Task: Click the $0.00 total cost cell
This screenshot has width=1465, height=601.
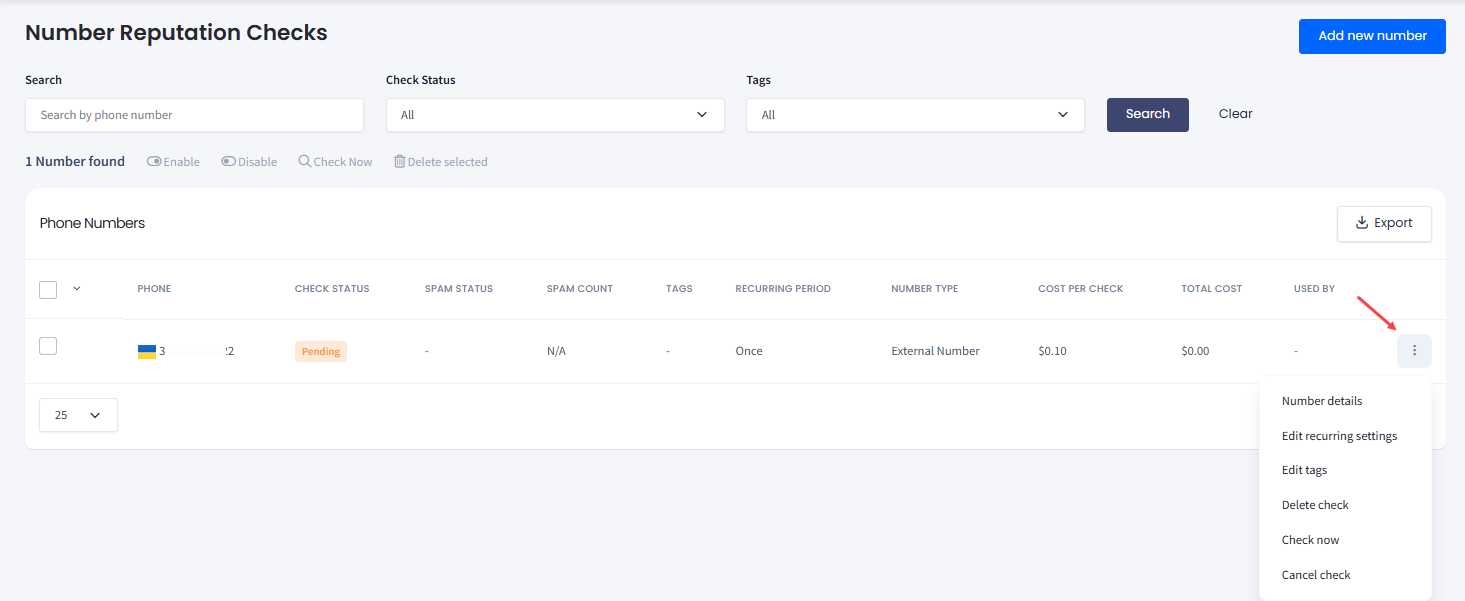Action: [1195, 351]
